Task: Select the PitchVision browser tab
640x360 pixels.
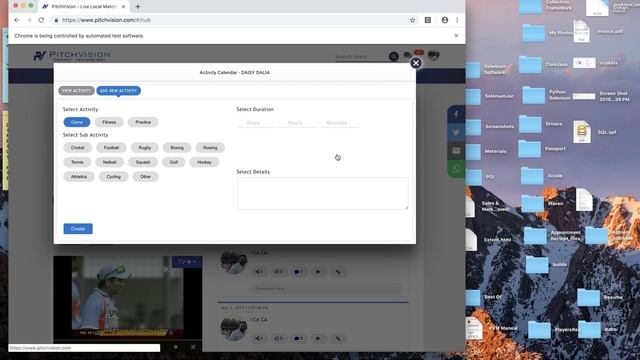Action: 84,7
